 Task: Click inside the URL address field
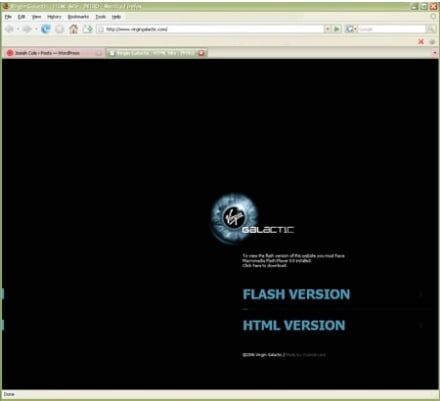point(213,29)
